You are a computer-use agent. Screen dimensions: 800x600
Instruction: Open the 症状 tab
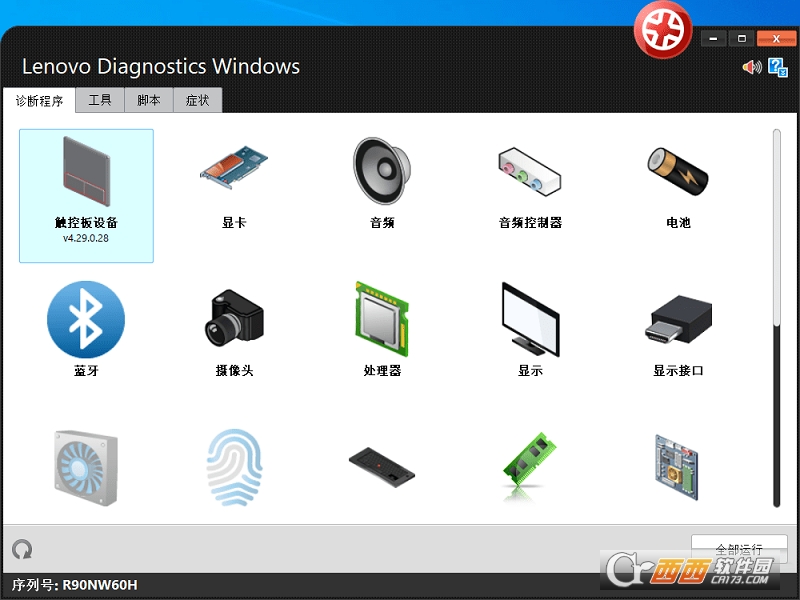pyautogui.click(x=198, y=100)
